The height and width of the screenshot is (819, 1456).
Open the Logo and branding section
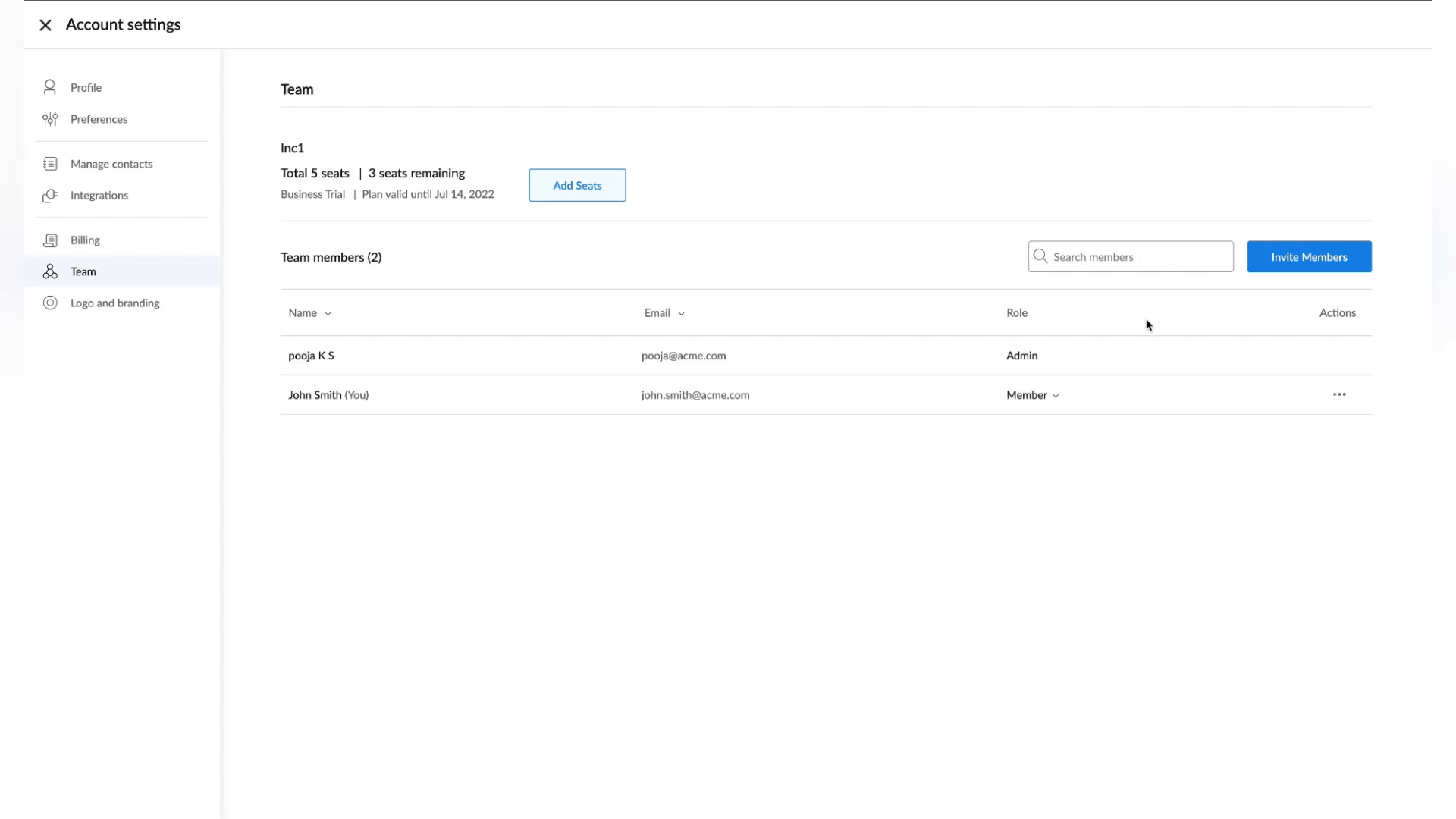tap(115, 303)
